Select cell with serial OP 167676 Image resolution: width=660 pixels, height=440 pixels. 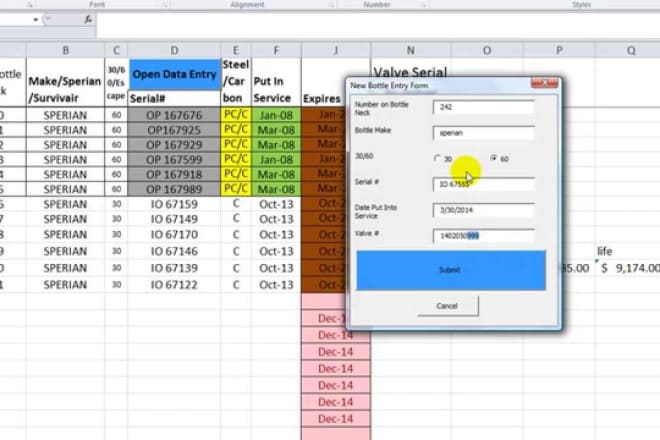tap(174, 115)
